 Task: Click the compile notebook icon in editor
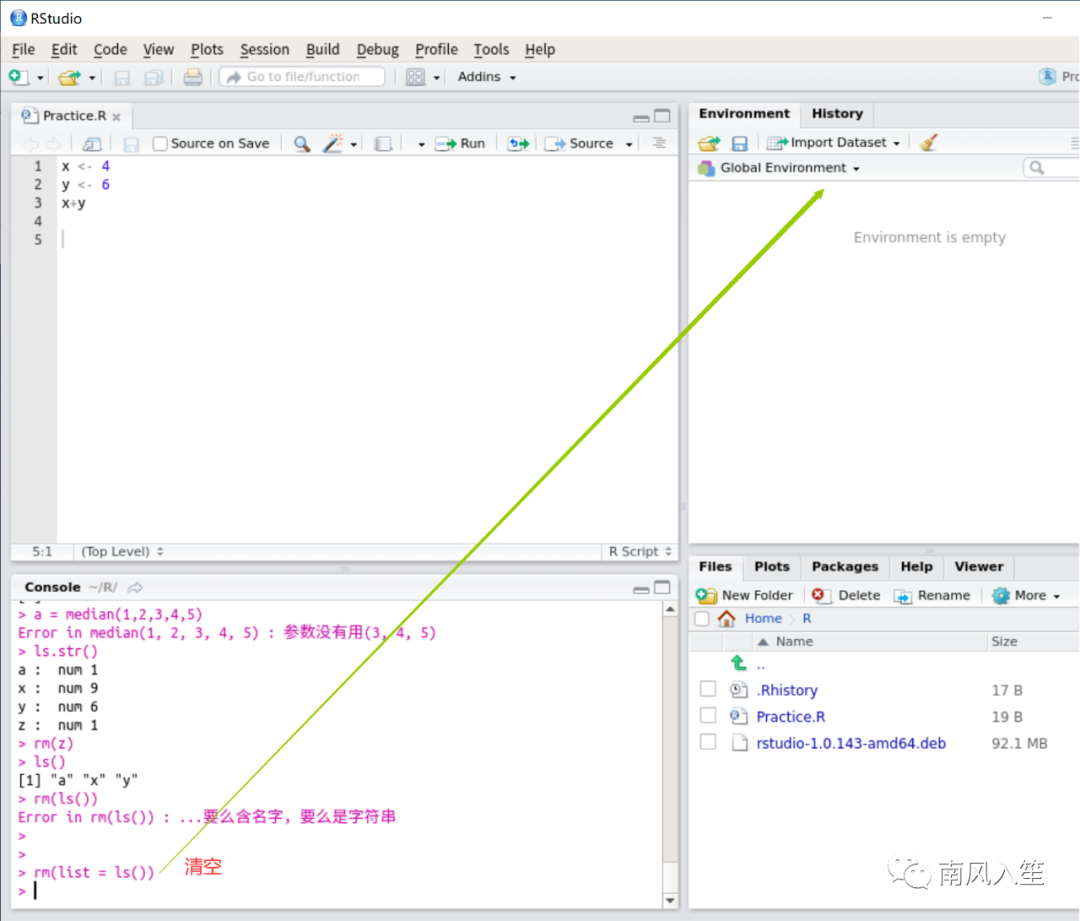tap(383, 144)
